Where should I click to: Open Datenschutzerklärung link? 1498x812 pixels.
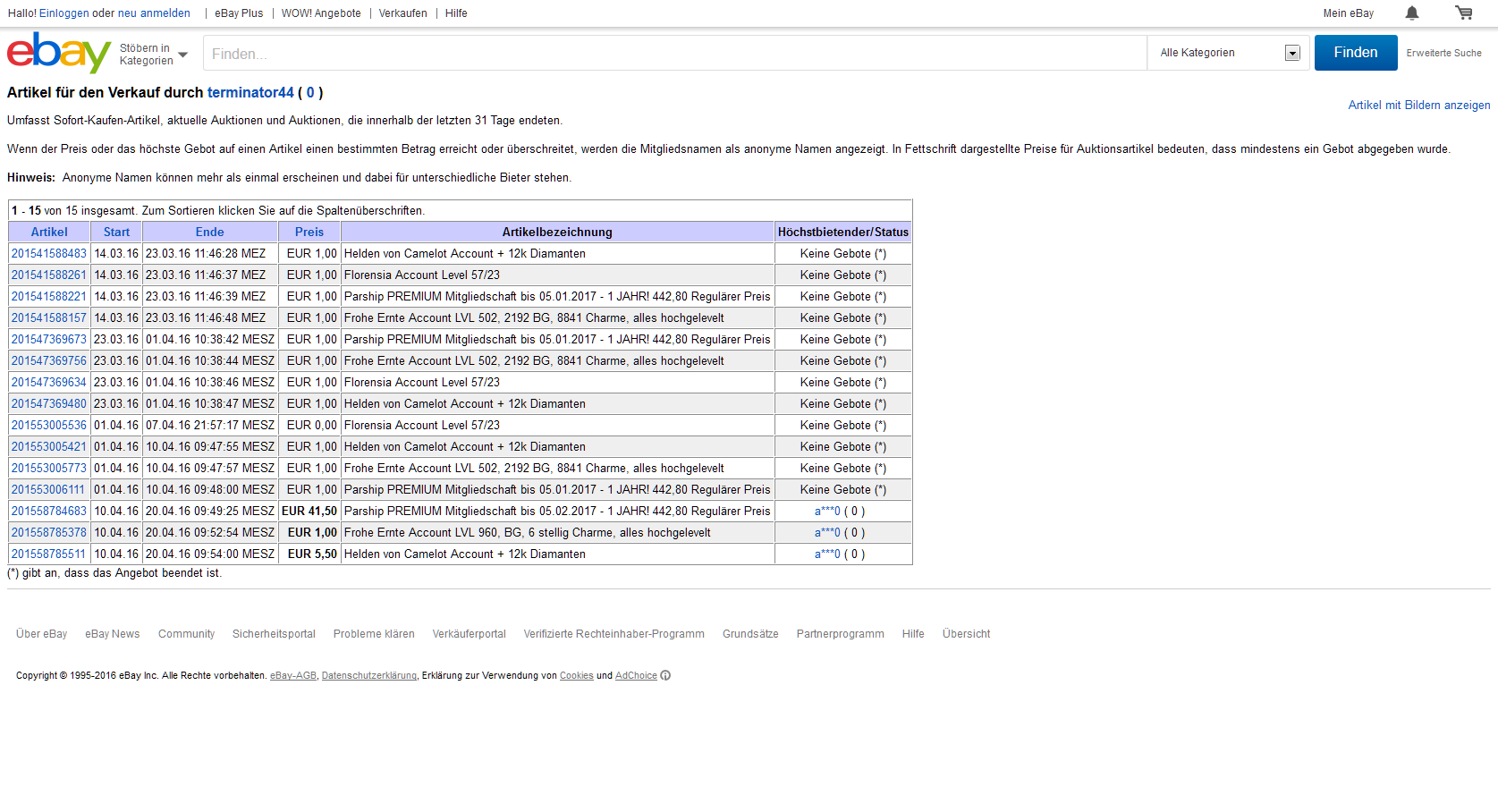(369, 676)
